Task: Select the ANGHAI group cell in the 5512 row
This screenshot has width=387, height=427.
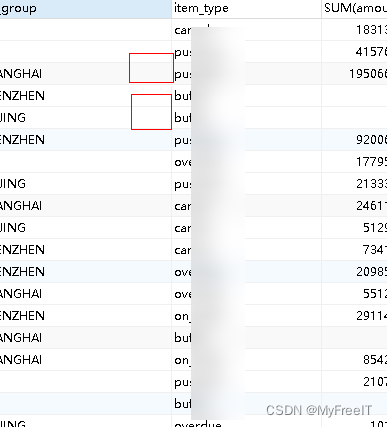Action: [85, 294]
